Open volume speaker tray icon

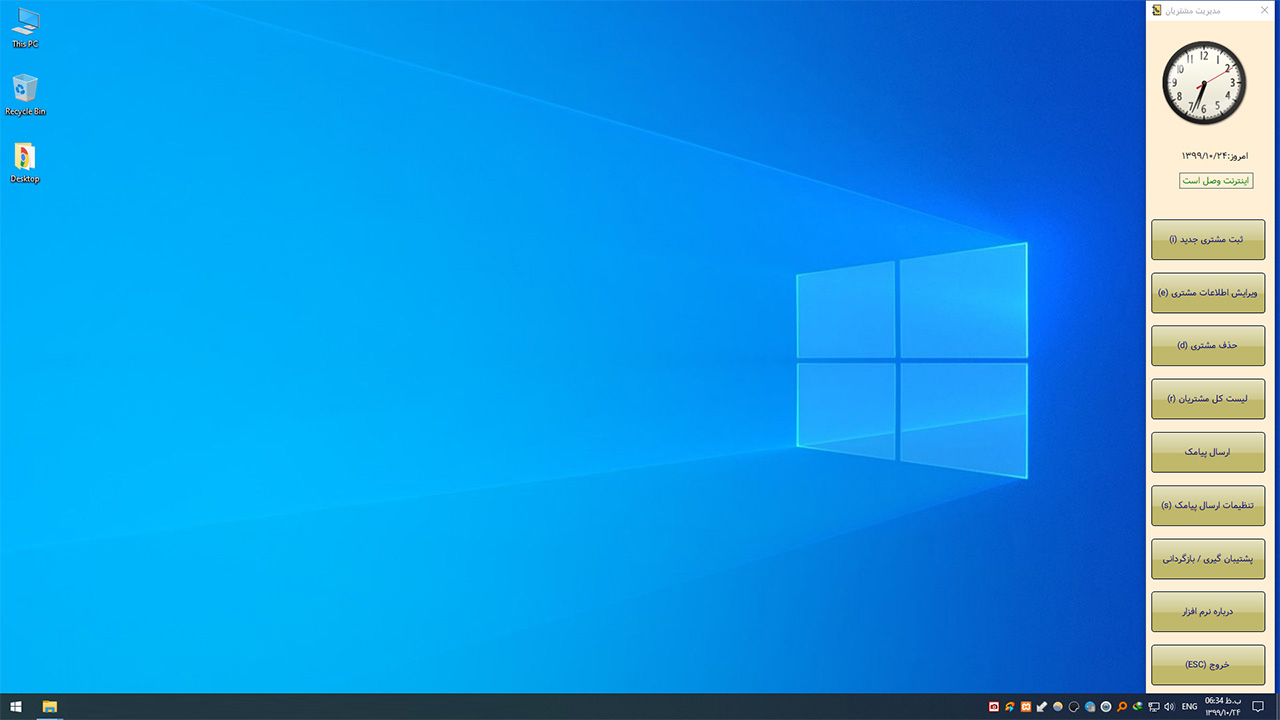click(1169, 707)
